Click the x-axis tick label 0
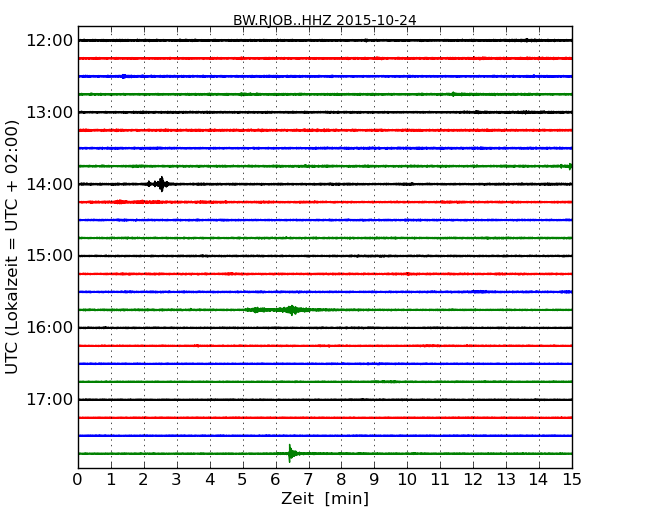The height and width of the screenshot is (520, 650). [78, 480]
